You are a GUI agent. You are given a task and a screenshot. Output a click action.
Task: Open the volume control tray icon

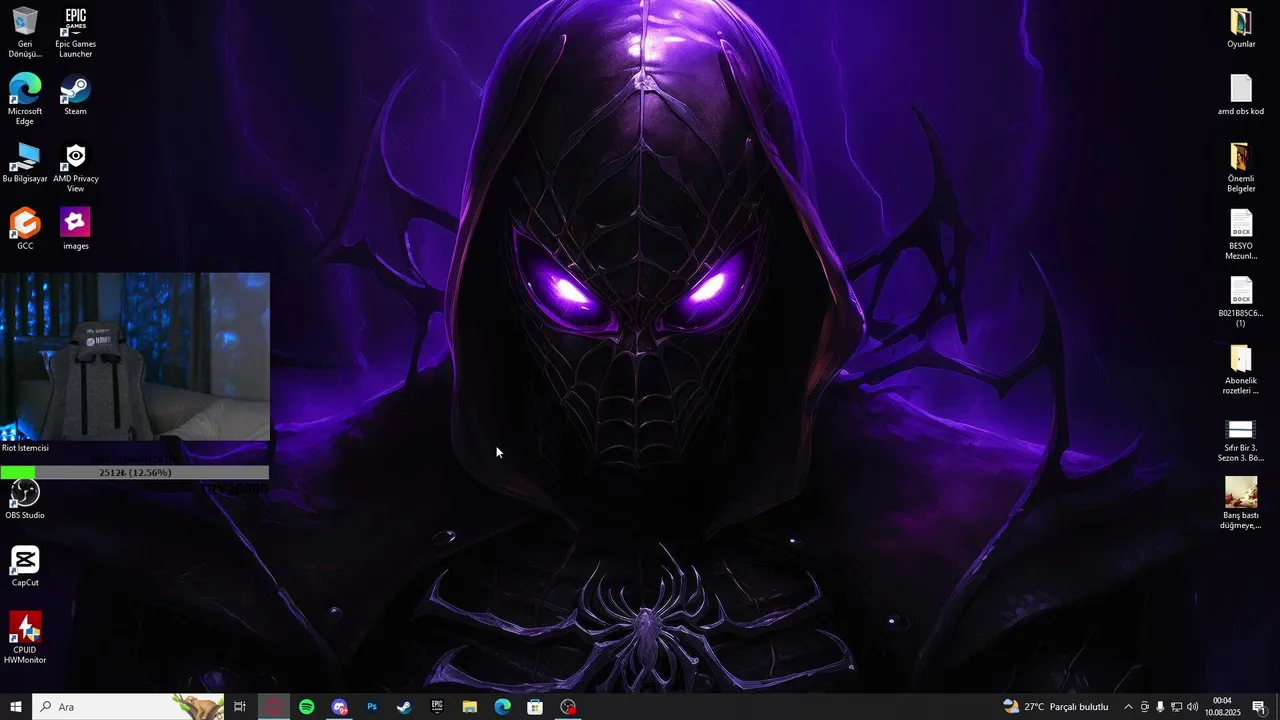(1192, 707)
